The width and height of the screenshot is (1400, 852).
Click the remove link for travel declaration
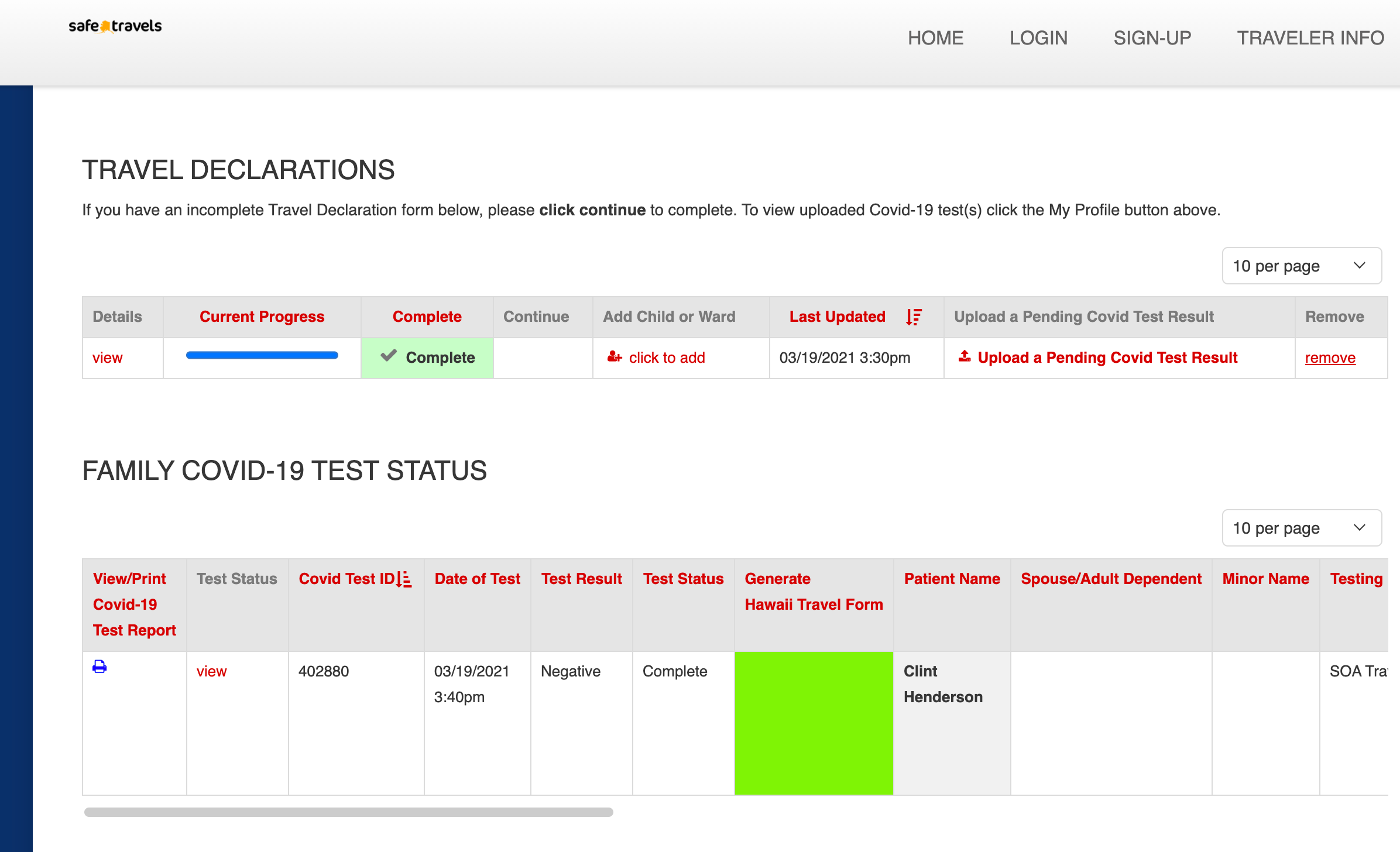tap(1331, 357)
